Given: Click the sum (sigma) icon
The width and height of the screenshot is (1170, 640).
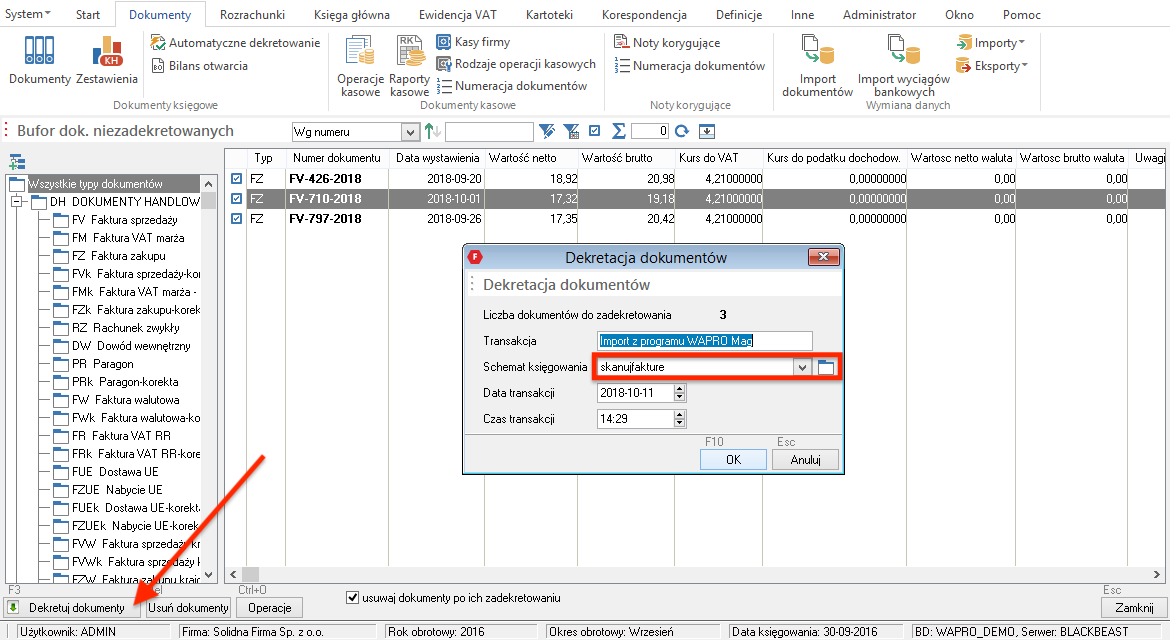Looking at the screenshot, I should (x=619, y=131).
